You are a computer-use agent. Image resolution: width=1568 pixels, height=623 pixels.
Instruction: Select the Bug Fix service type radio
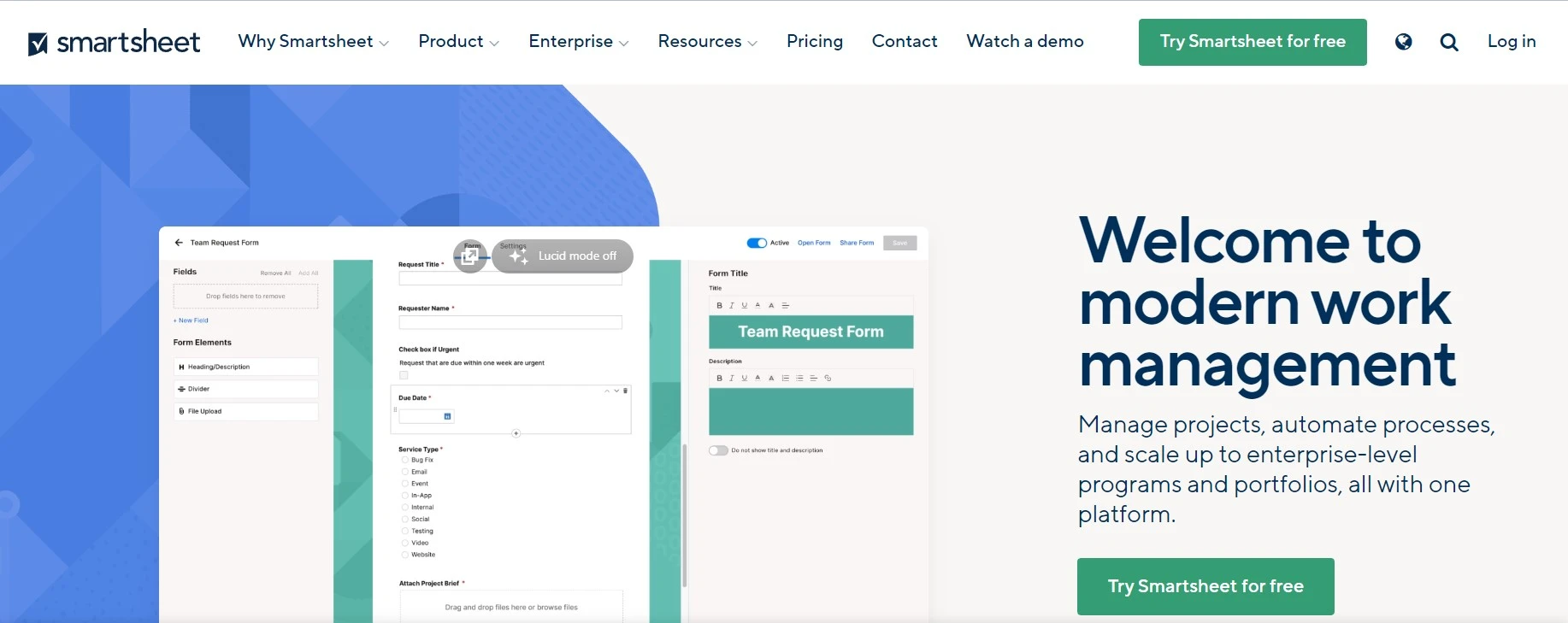(x=405, y=460)
